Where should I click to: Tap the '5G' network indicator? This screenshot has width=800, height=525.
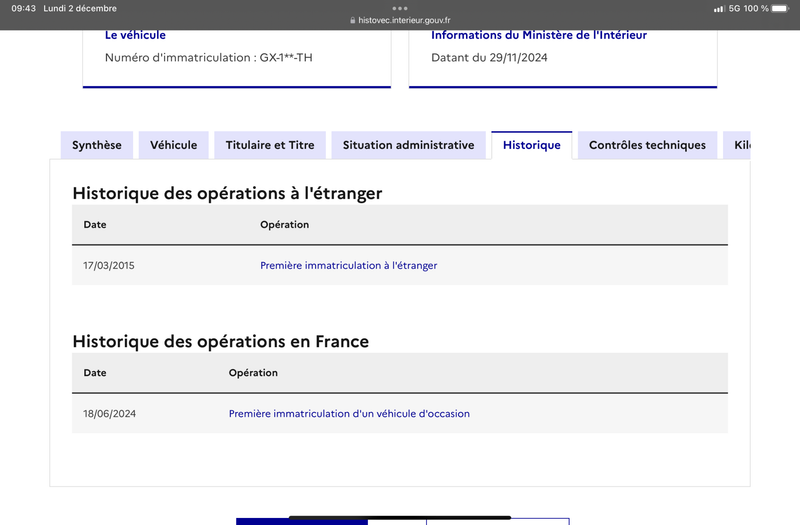tap(734, 9)
